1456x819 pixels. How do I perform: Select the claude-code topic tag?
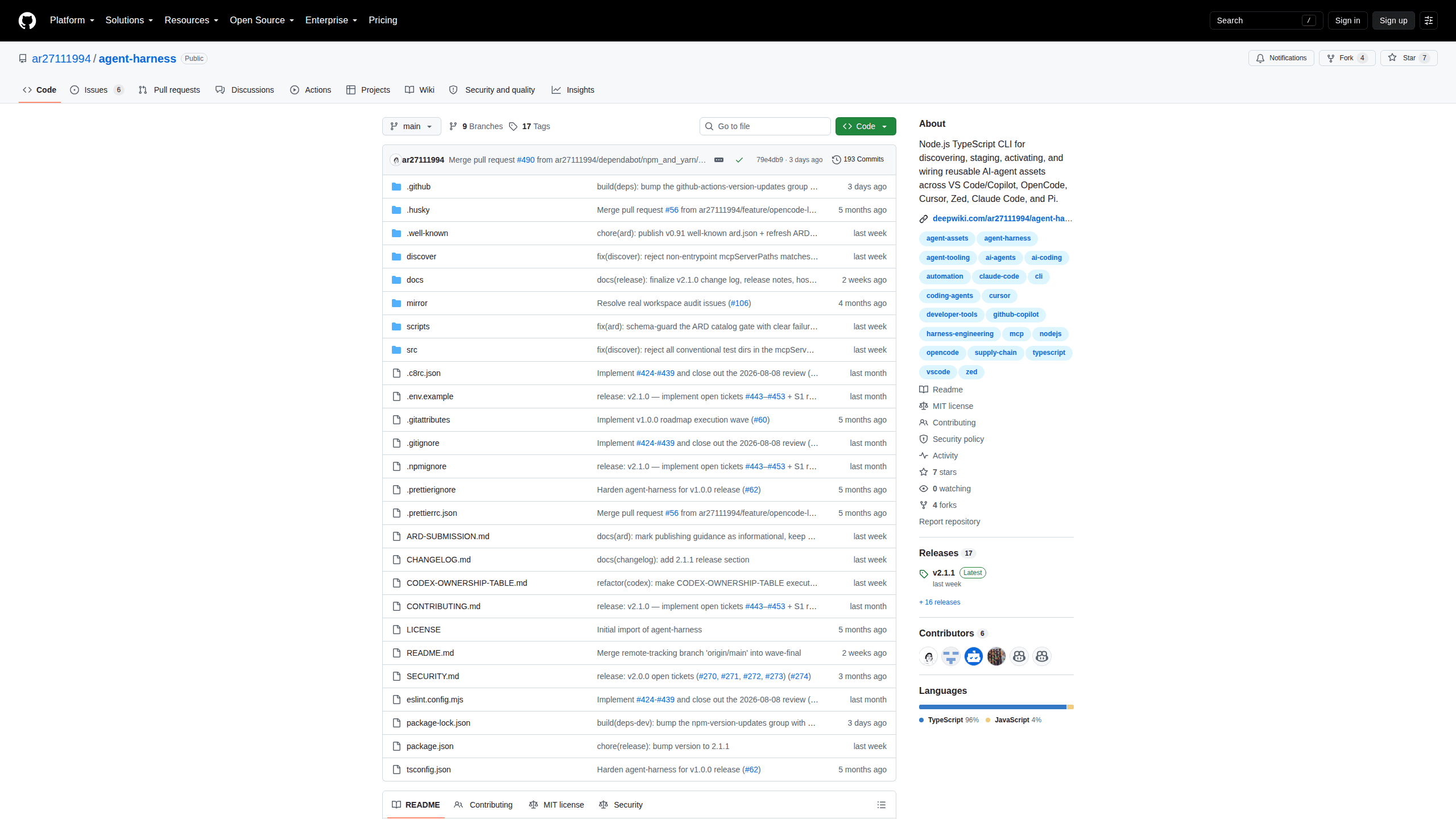pyautogui.click(x=999, y=276)
